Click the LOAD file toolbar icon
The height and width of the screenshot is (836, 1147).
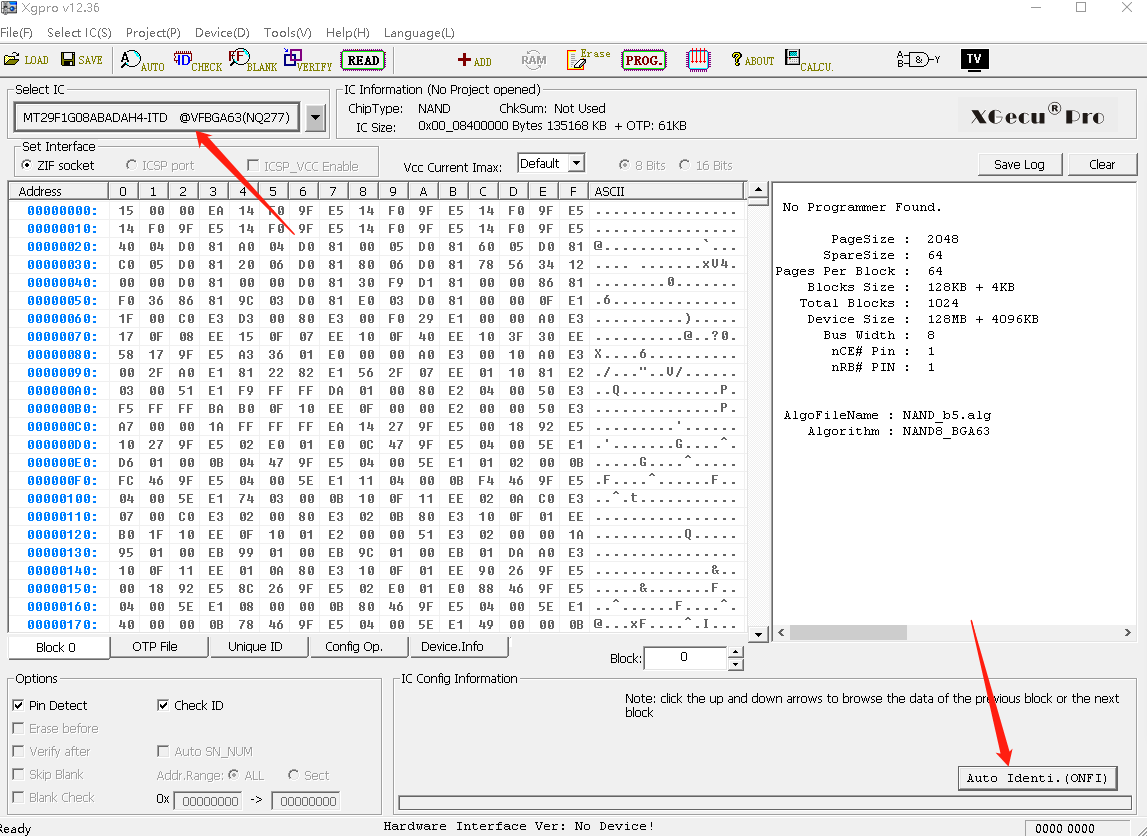click(26, 60)
